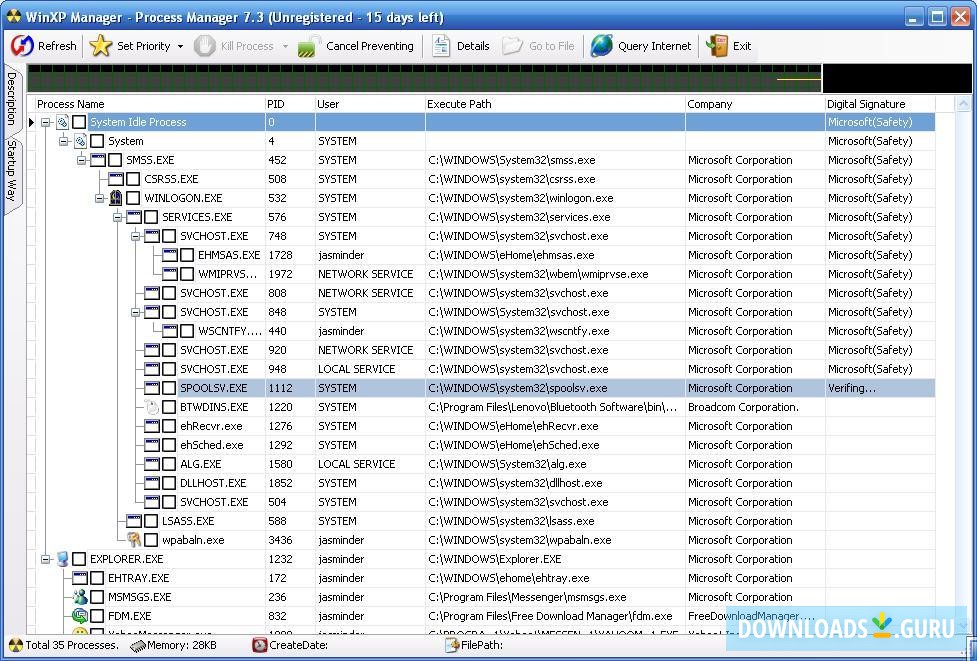
Task: Click the CPU usage history graph
Action: pyautogui.click(x=424, y=78)
